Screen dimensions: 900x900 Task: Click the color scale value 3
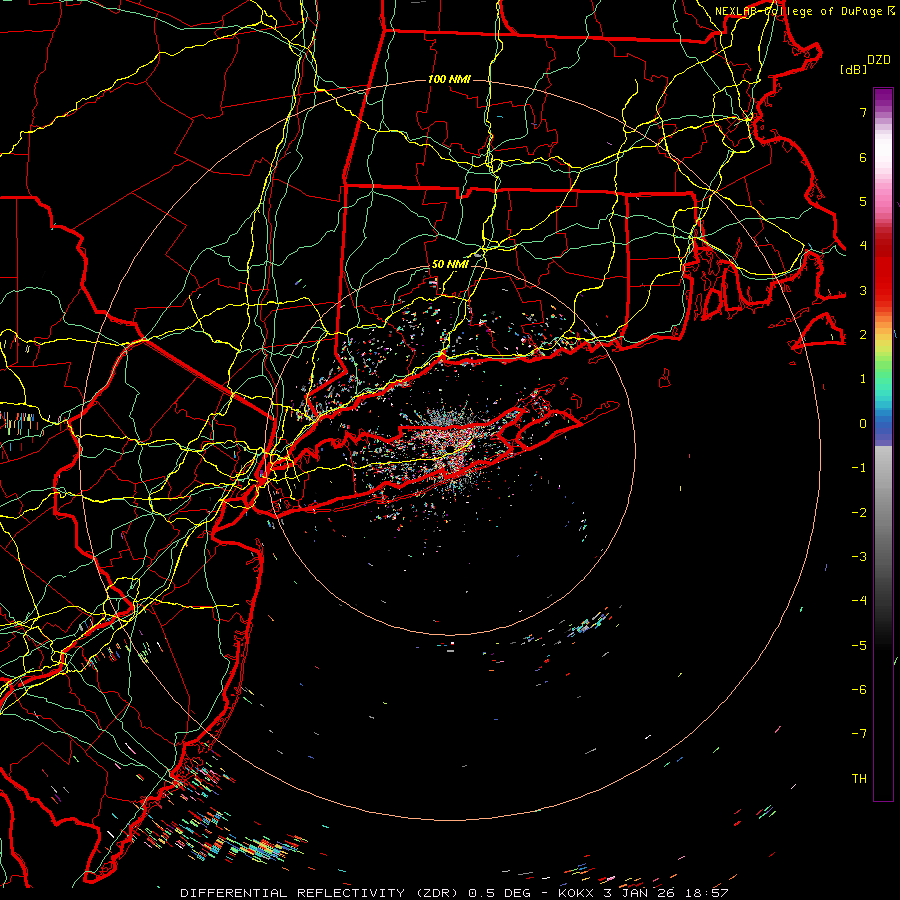coord(863,290)
